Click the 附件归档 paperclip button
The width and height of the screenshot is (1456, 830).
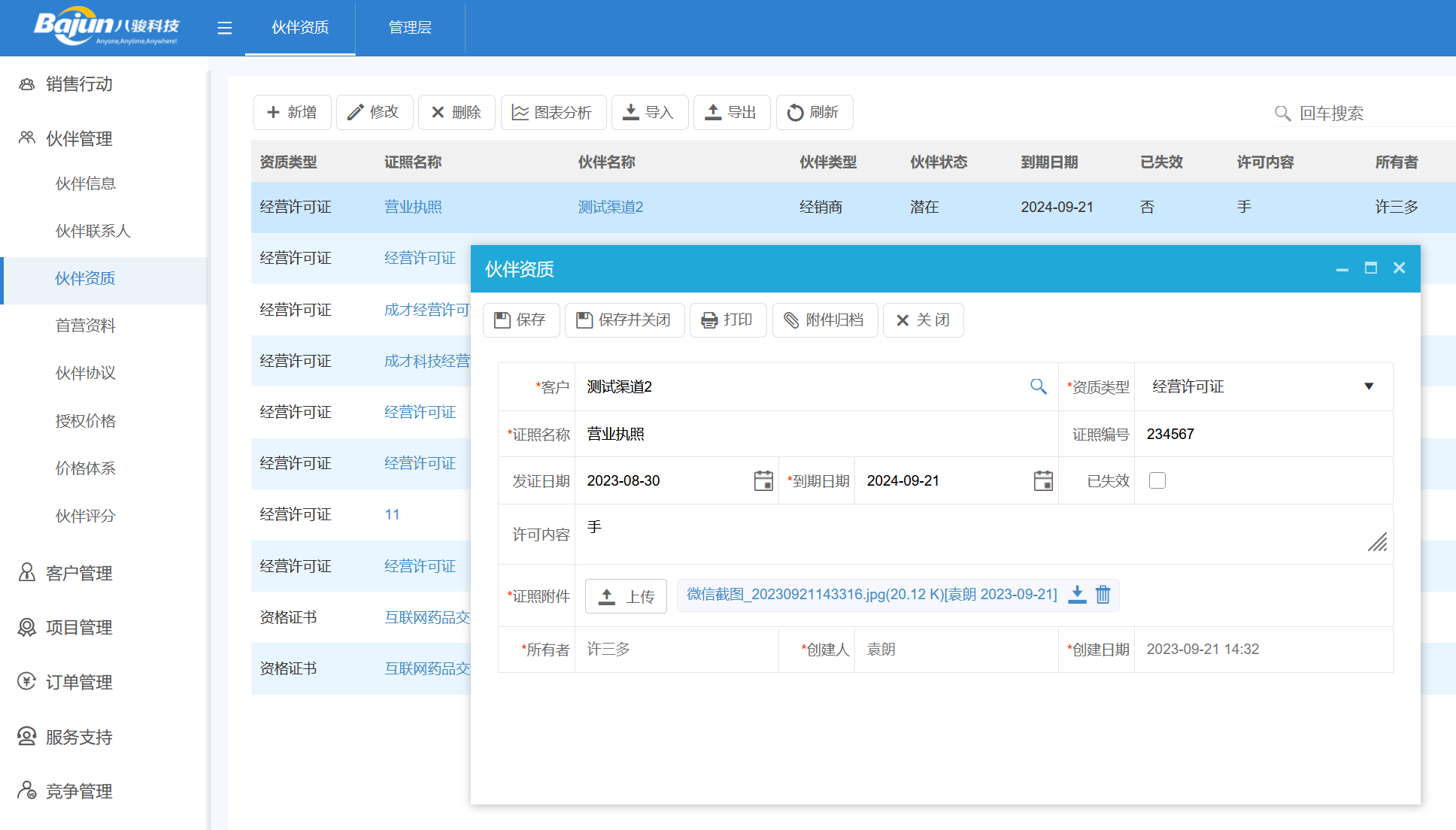[824, 320]
